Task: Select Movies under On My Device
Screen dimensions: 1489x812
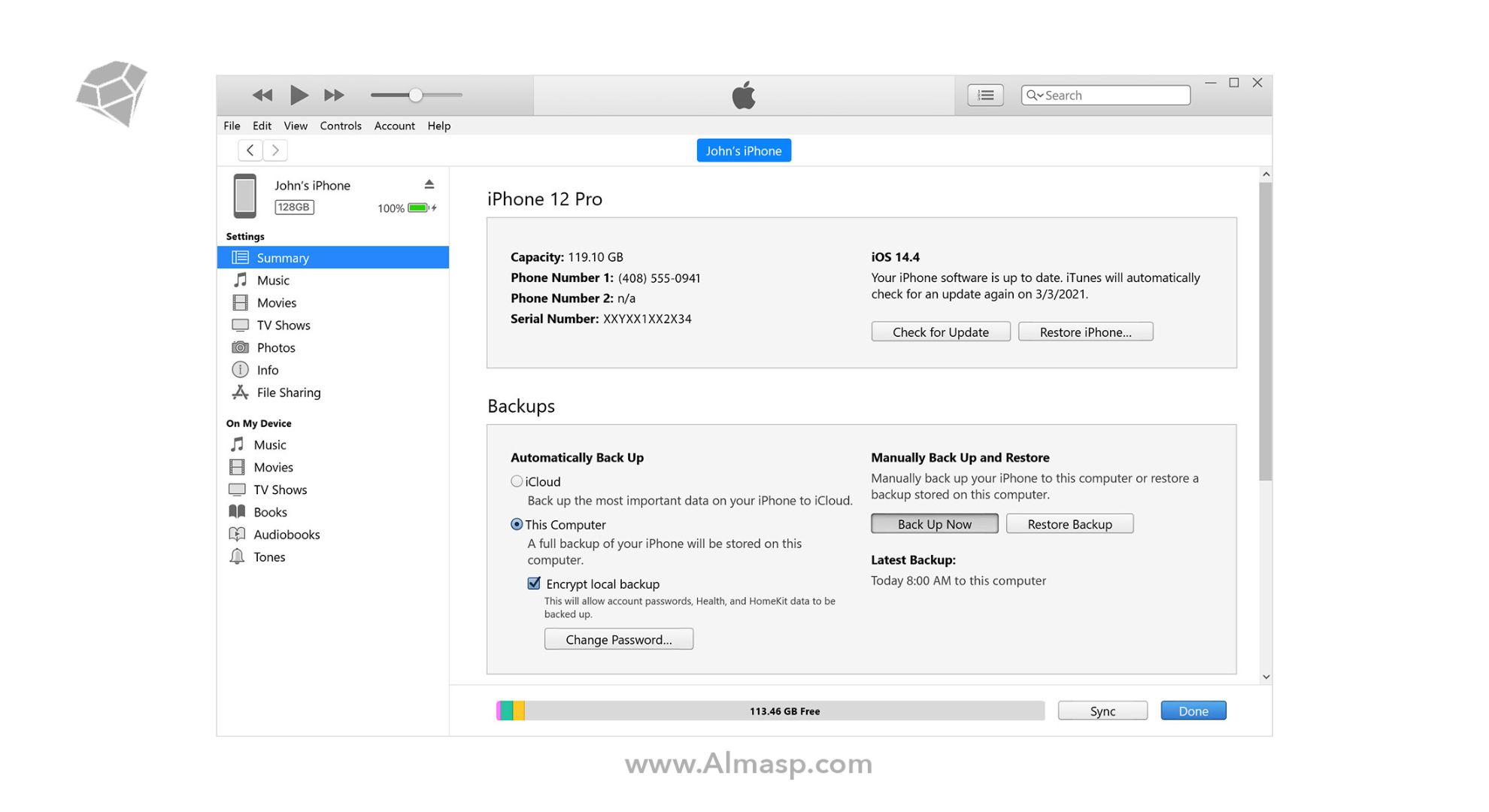Action: (x=333, y=467)
